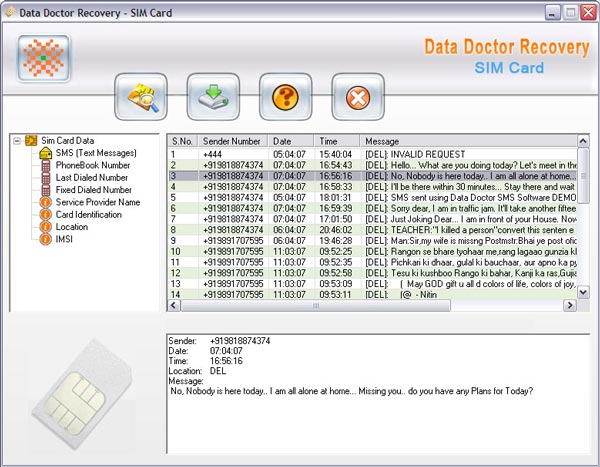
Task: Click sender number +444 in row 1
Action: coord(212,154)
